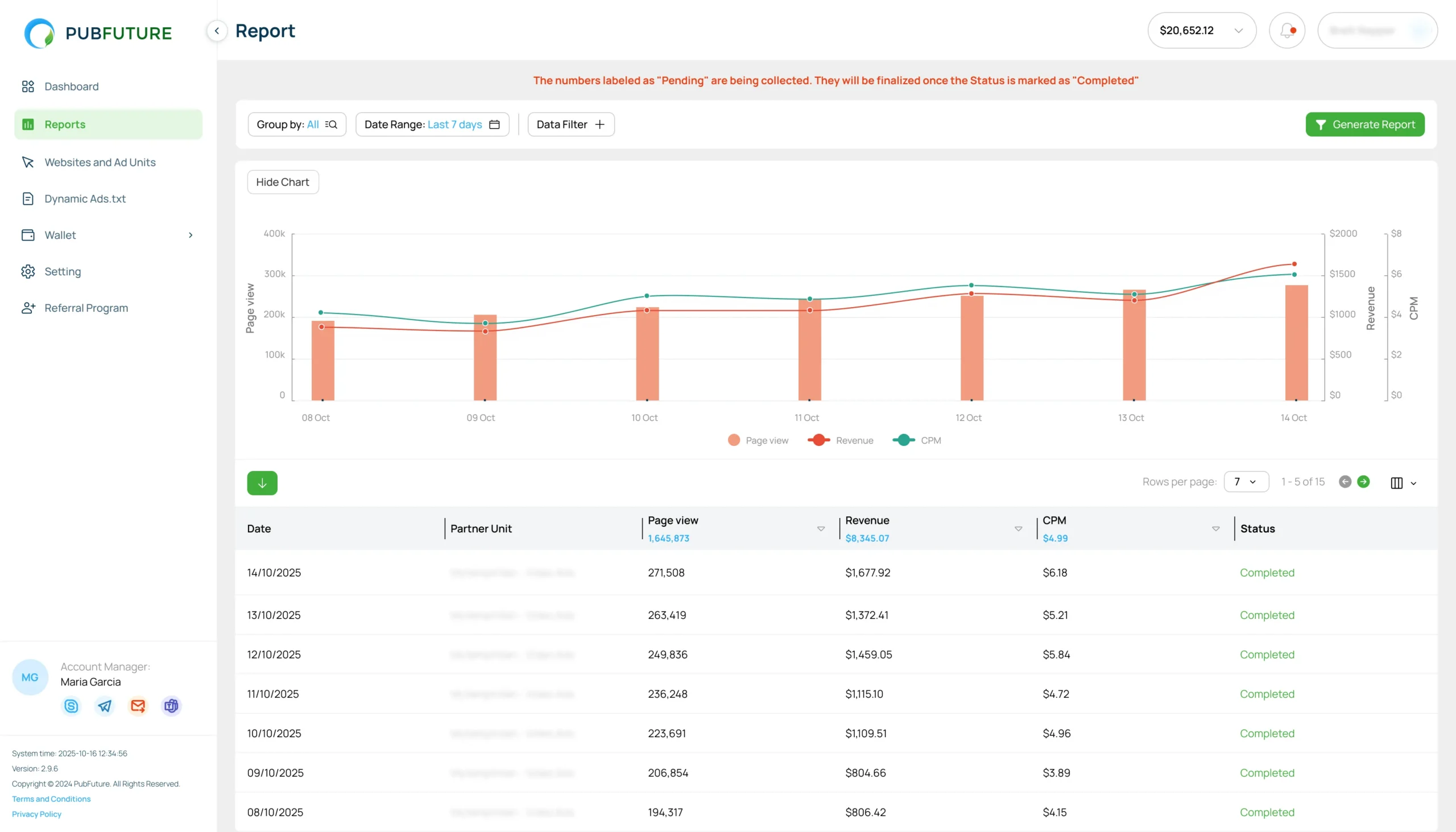Click the notification bell icon
The width and height of the screenshot is (1456, 832).
(x=1287, y=30)
